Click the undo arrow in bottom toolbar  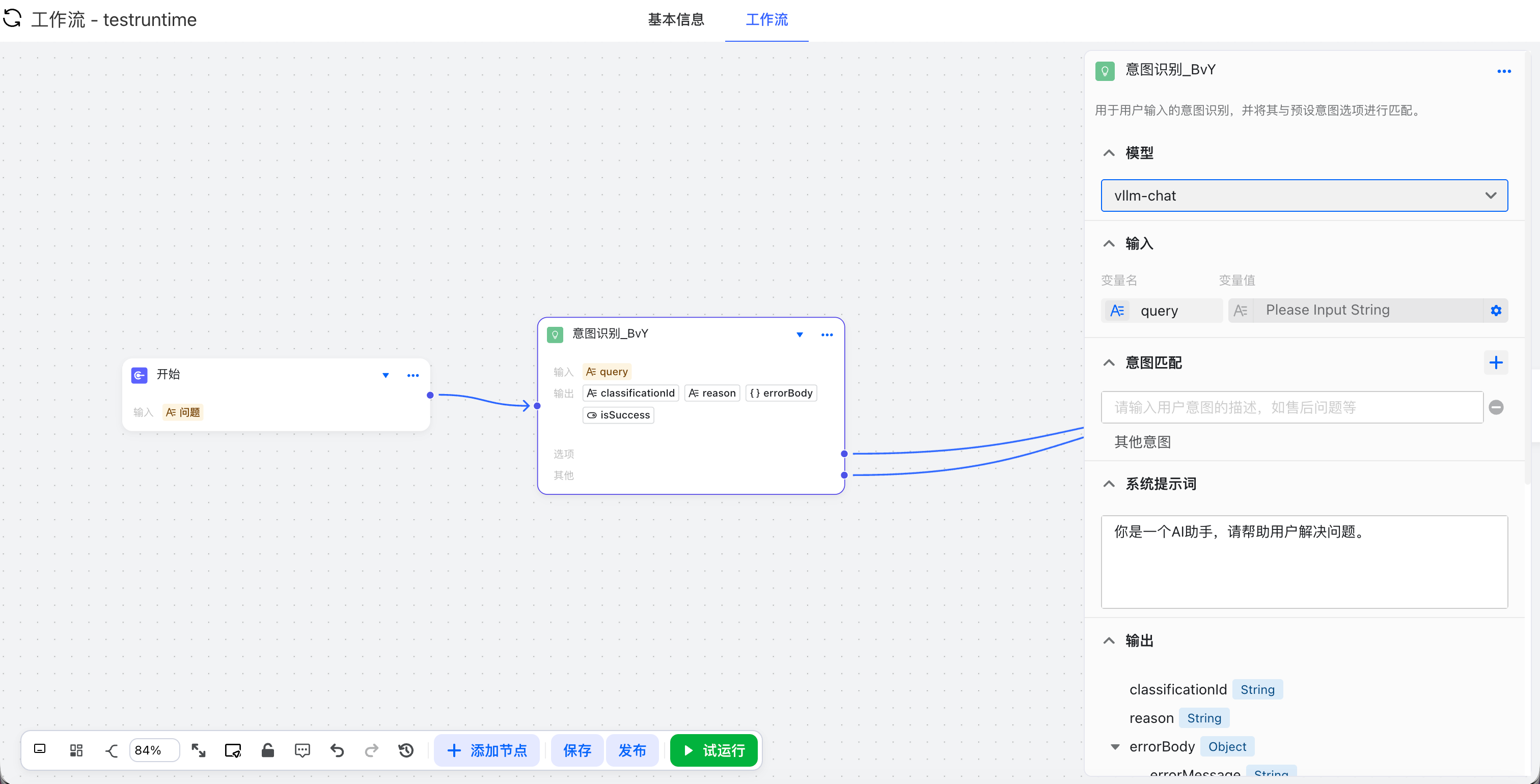337,750
